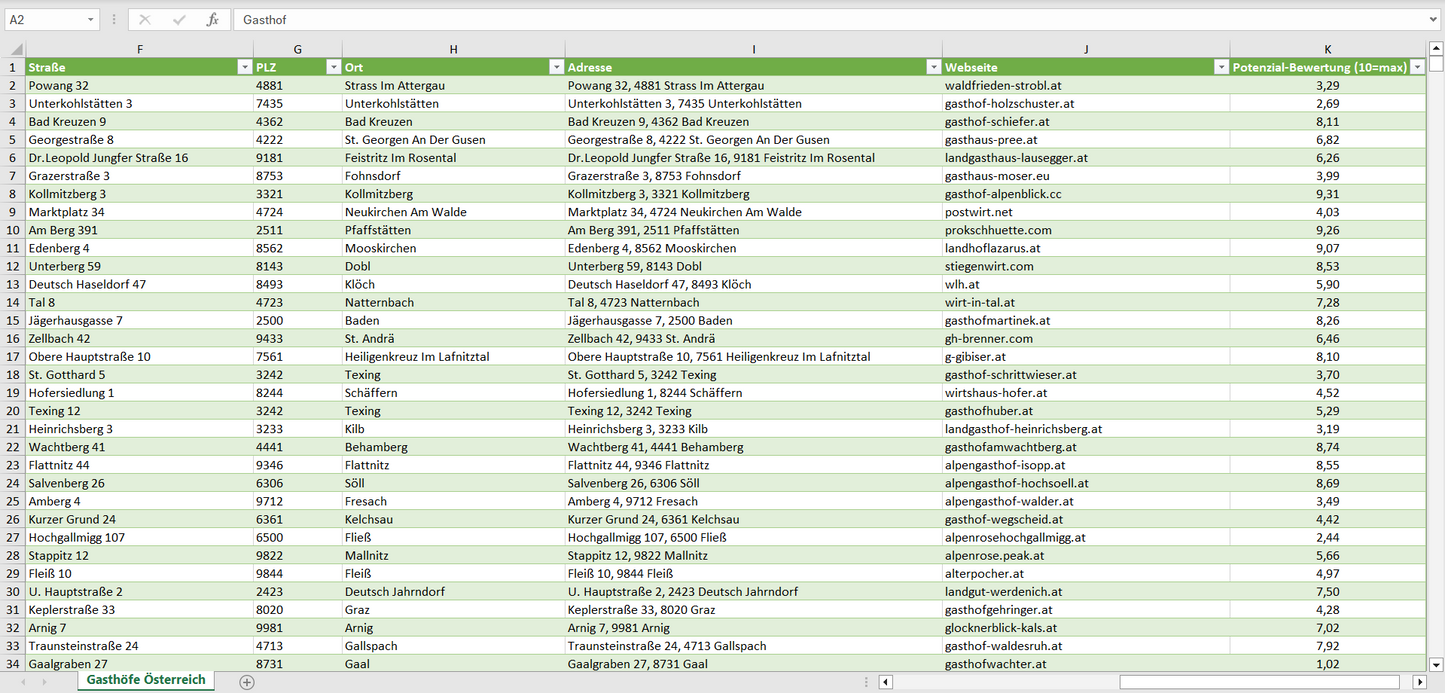Click the Enter checkmark icon in formula bar

coord(179,20)
